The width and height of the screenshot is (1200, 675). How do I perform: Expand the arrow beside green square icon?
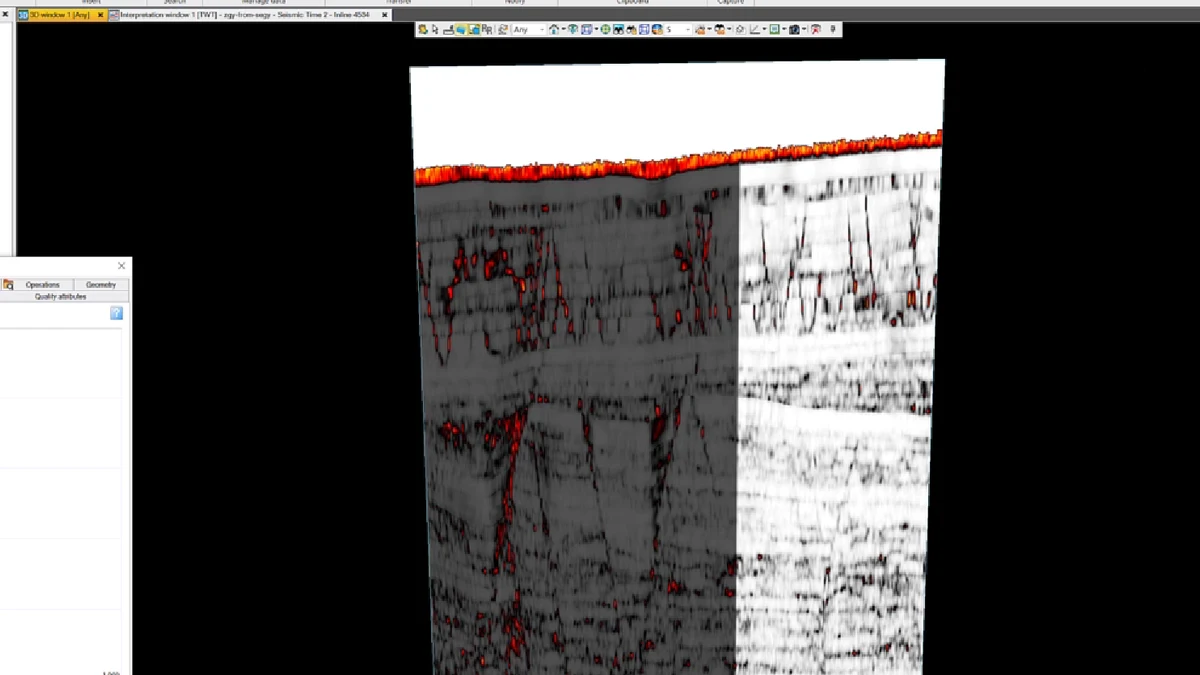tap(784, 30)
